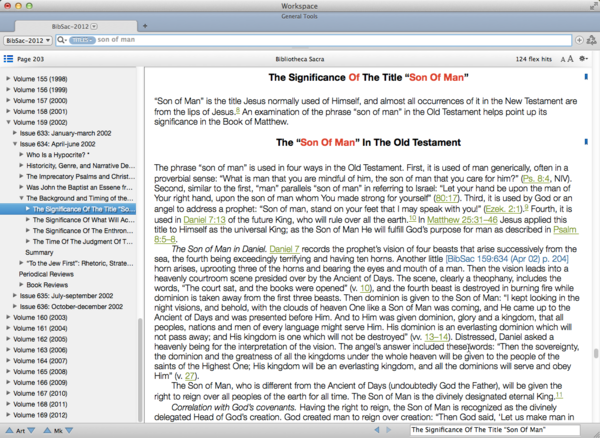The width and height of the screenshot is (600, 438).
Task: Click the workspace tools icon at toolbar right
Action: [x=592, y=40]
